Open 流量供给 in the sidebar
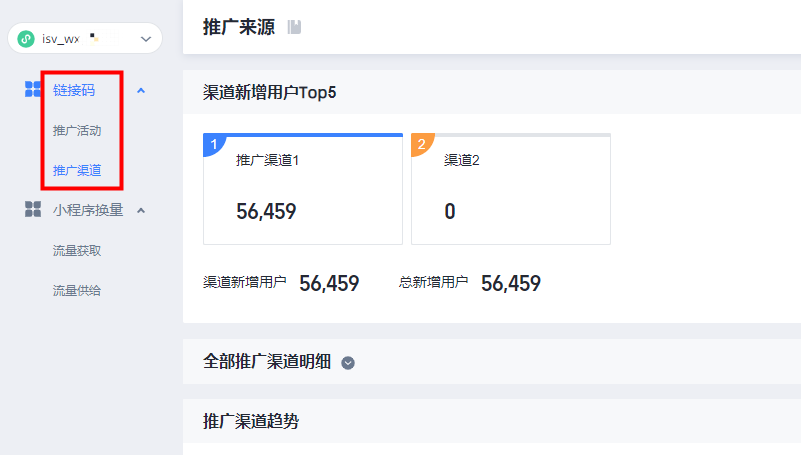The width and height of the screenshot is (801, 455). point(77,290)
